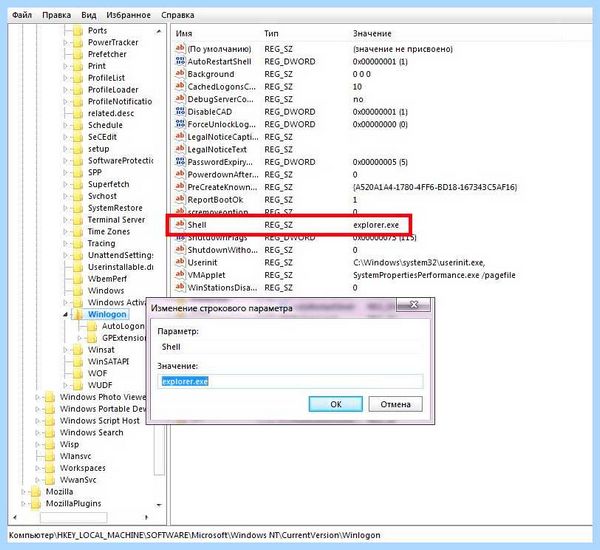This screenshot has height=550, width=600.
Task: Click the DWORD icon for PasswordExpiry value
Action: pyautogui.click(x=180, y=162)
